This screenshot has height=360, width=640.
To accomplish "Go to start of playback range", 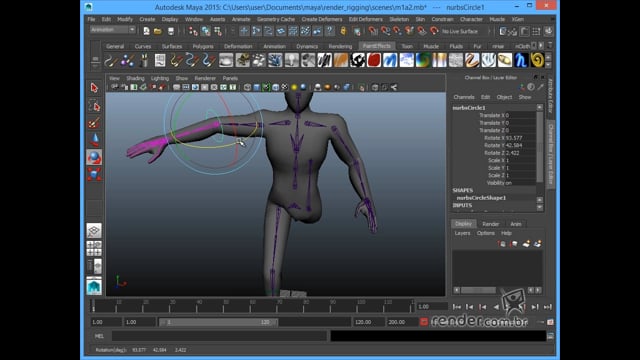I will [x=457, y=307].
